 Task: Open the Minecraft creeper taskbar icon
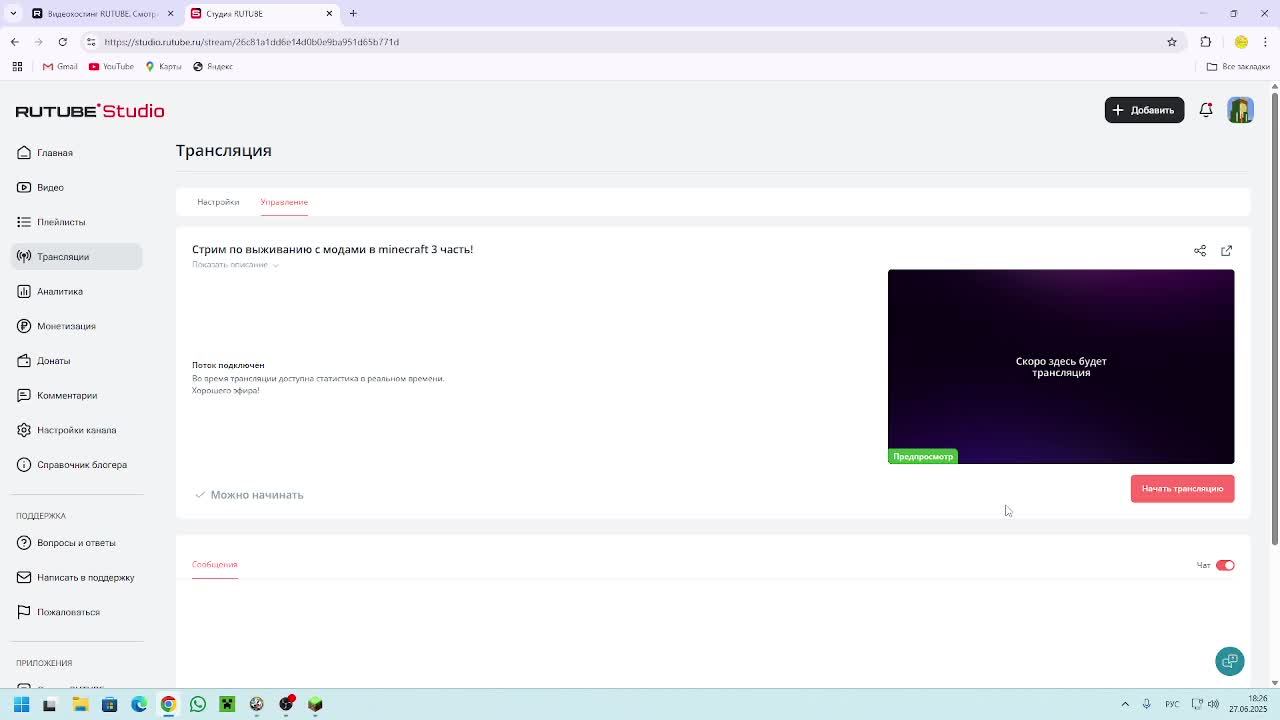tap(227, 704)
